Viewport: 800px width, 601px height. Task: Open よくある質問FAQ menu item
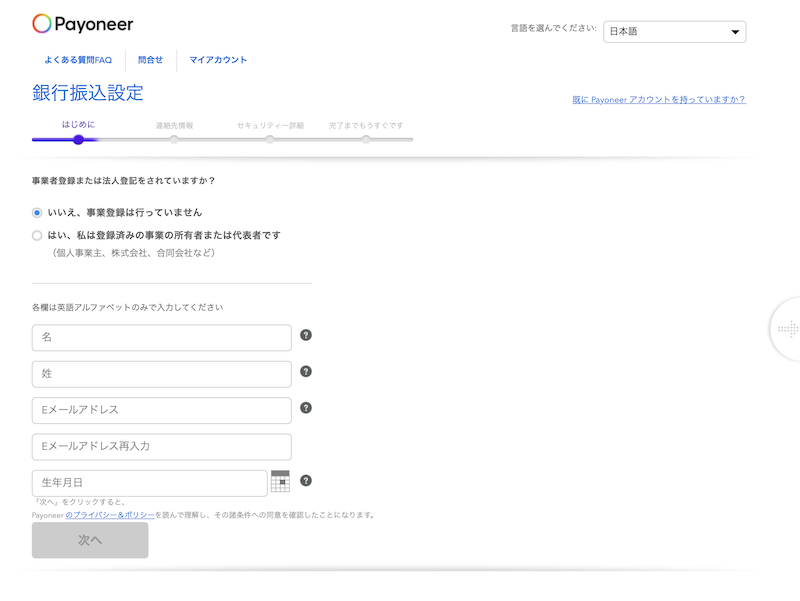78,60
